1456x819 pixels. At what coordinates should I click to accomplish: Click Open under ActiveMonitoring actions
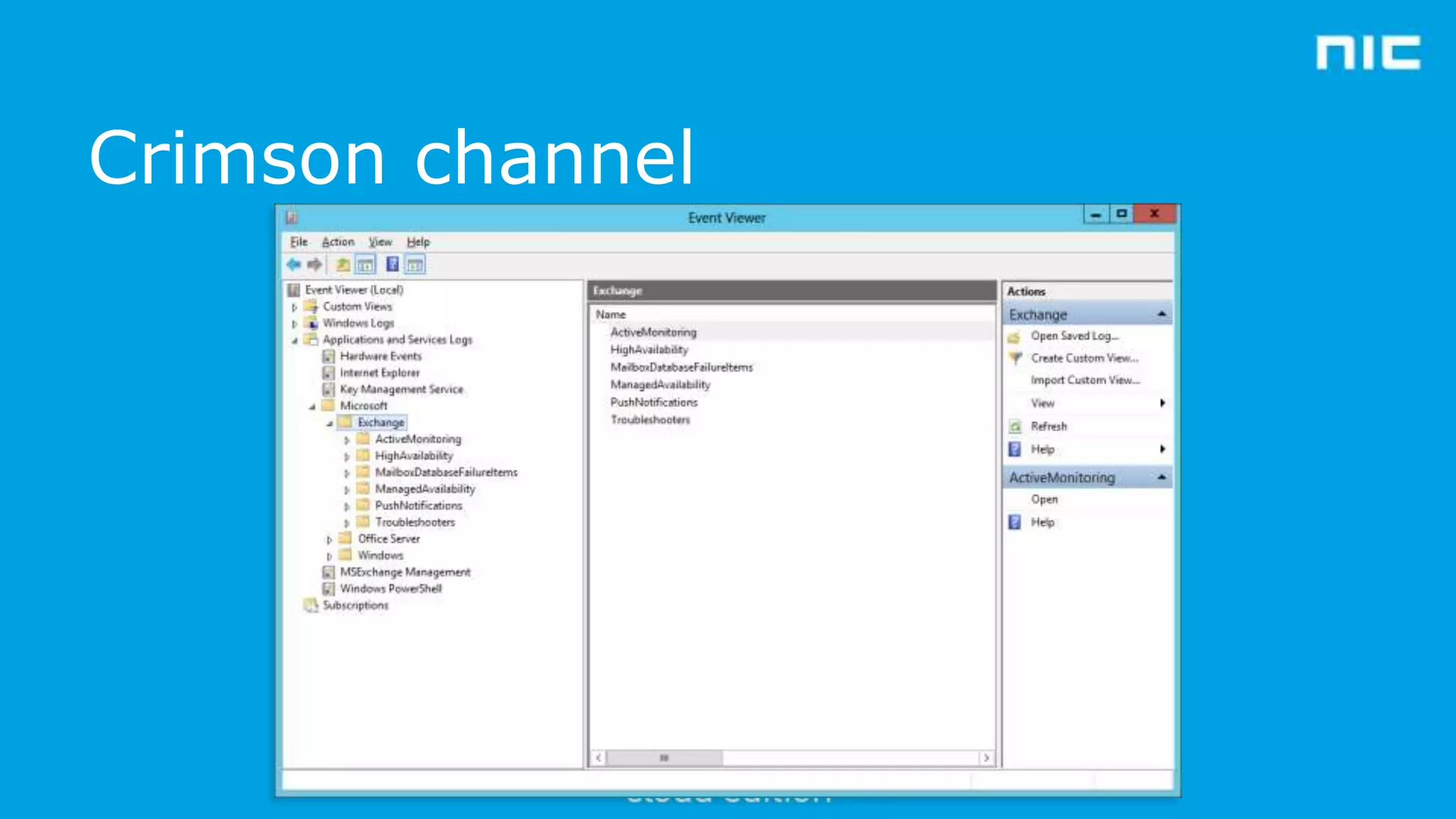1044,500
